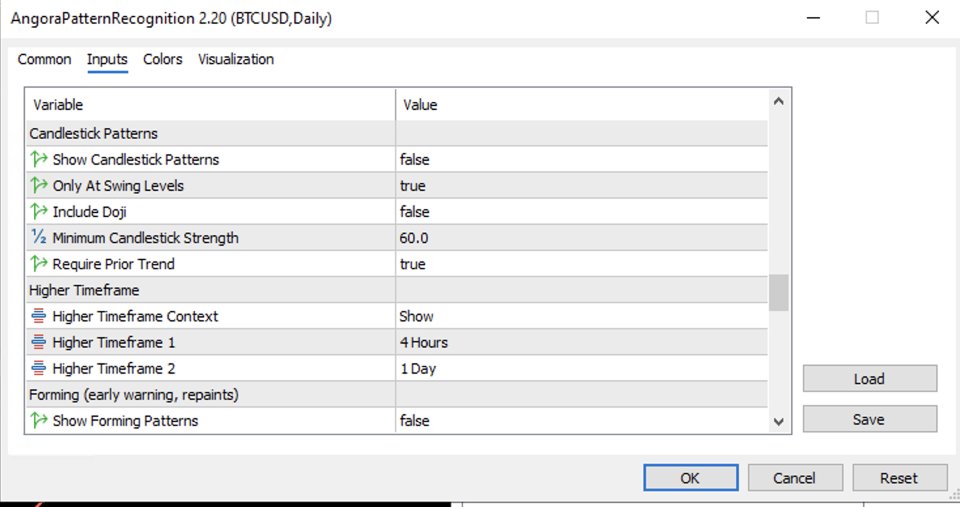The image size is (960, 507).
Task: Close the AngoraPatternRecognition dialog window
Action: 932,18
